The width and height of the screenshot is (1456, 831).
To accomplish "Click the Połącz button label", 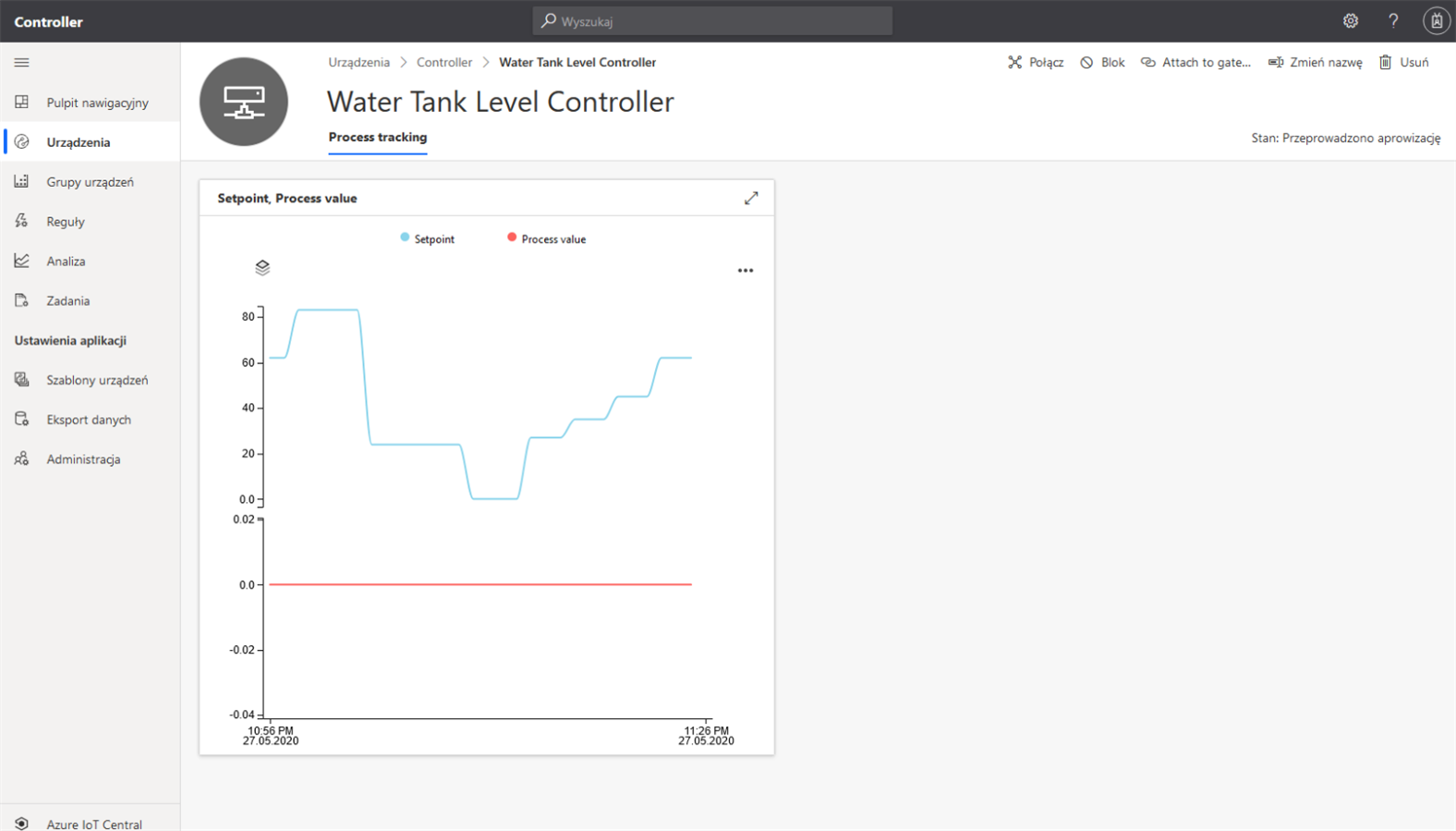I will coord(1046,62).
